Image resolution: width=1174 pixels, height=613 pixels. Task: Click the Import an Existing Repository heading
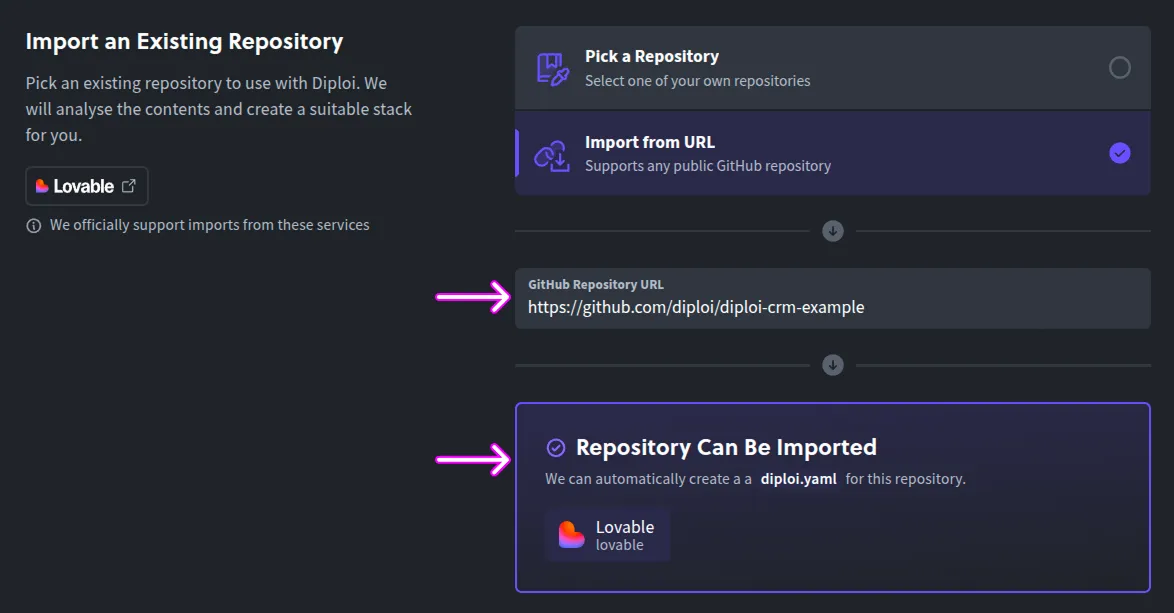[x=184, y=42]
